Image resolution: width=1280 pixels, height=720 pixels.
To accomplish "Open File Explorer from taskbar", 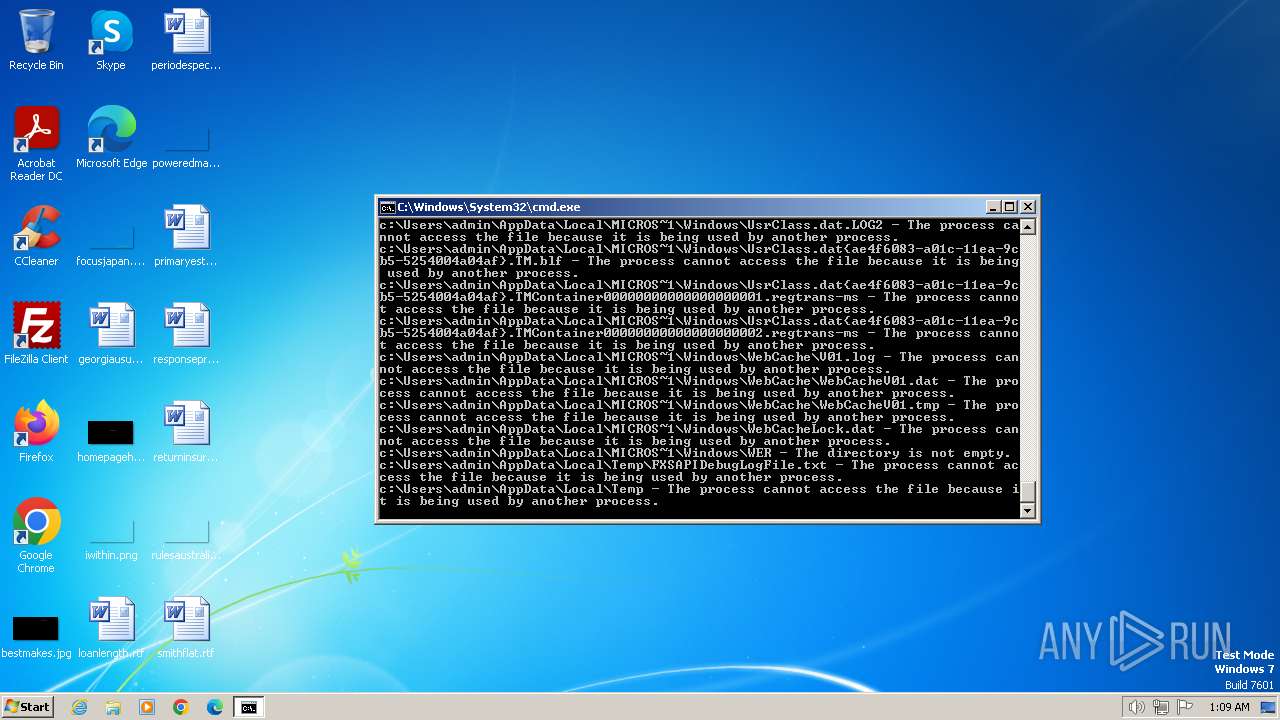I will 113,707.
